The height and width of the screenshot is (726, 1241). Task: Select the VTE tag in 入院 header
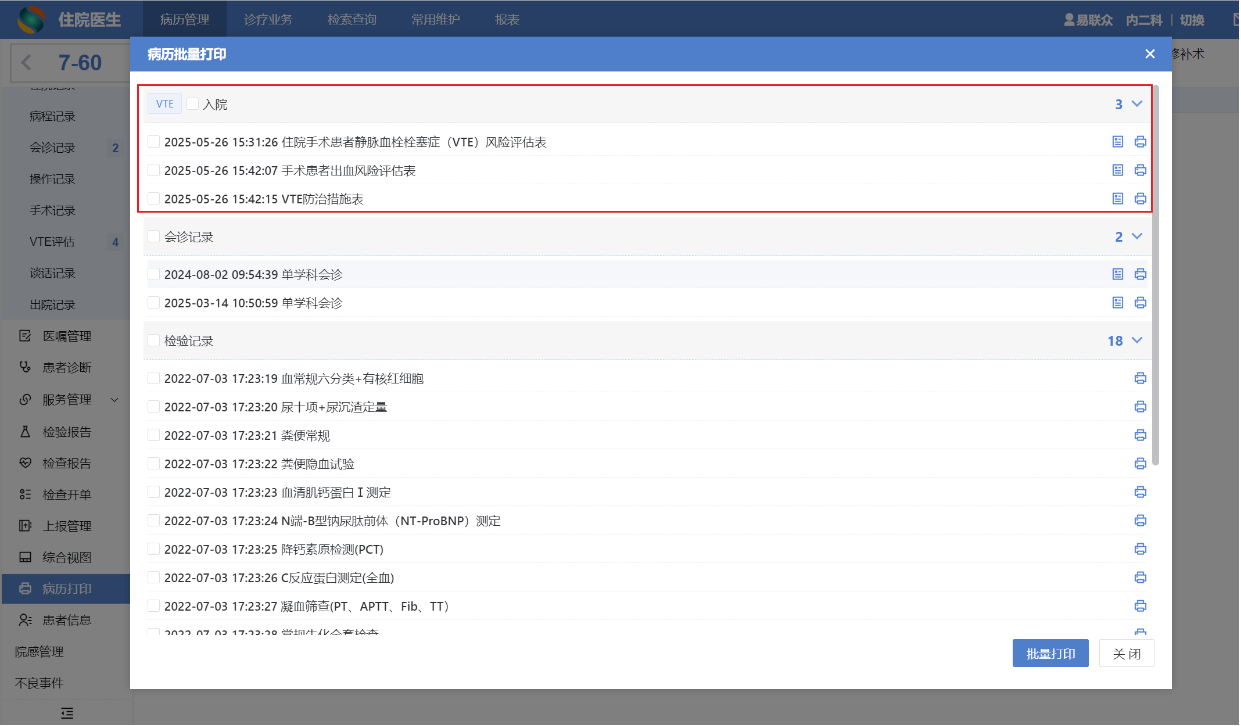[x=164, y=103]
